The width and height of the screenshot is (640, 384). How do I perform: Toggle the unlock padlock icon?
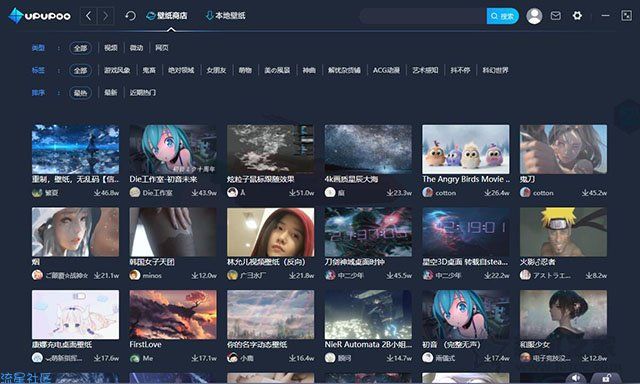[x=606, y=378]
